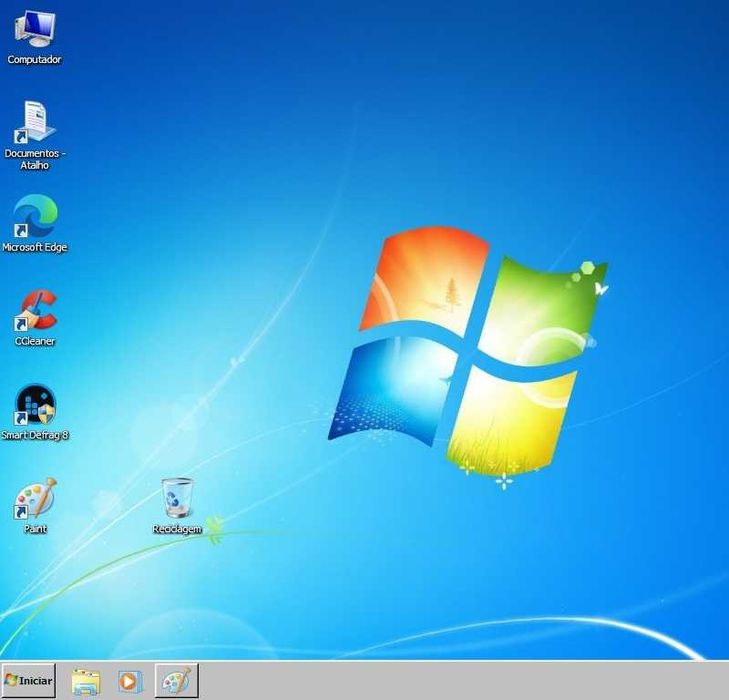This screenshot has height=700, width=729.
Task: Click the "Microsoft Edge" label text
Action: pyautogui.click(x=35, y=247)
